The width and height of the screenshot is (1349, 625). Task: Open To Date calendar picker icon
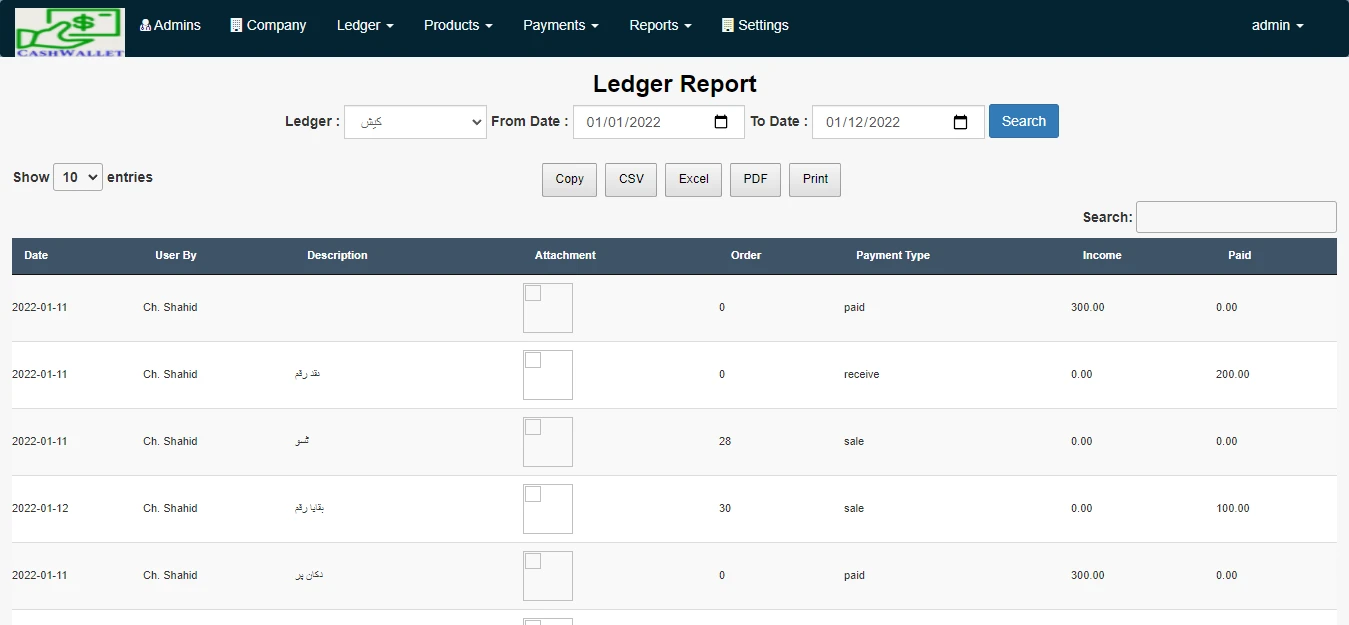[960, 122]
